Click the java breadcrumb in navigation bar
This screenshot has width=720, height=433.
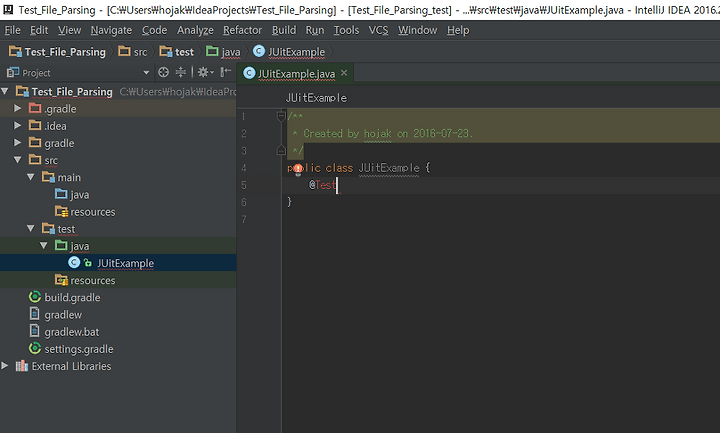[223, 52]
